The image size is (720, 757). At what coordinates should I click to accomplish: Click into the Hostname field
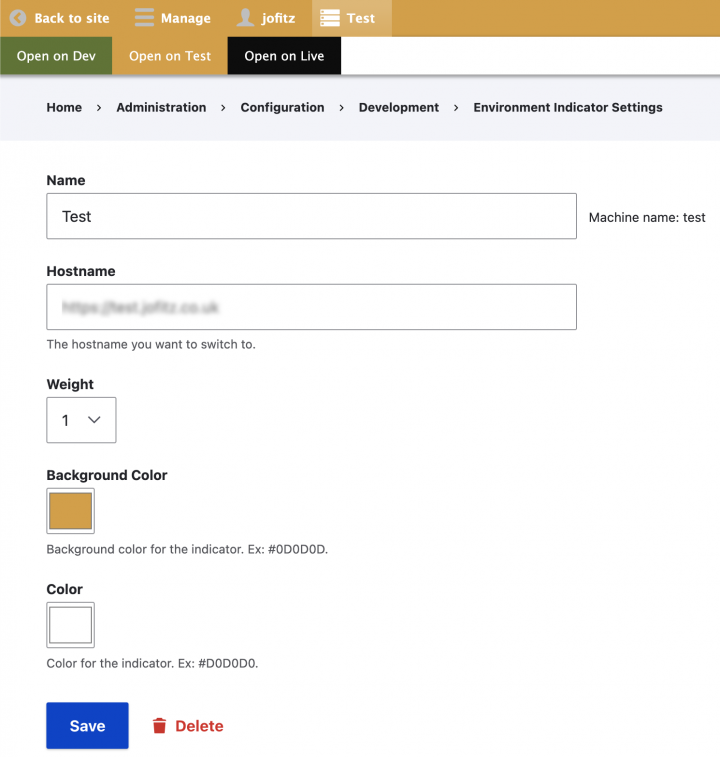[311, 307]
